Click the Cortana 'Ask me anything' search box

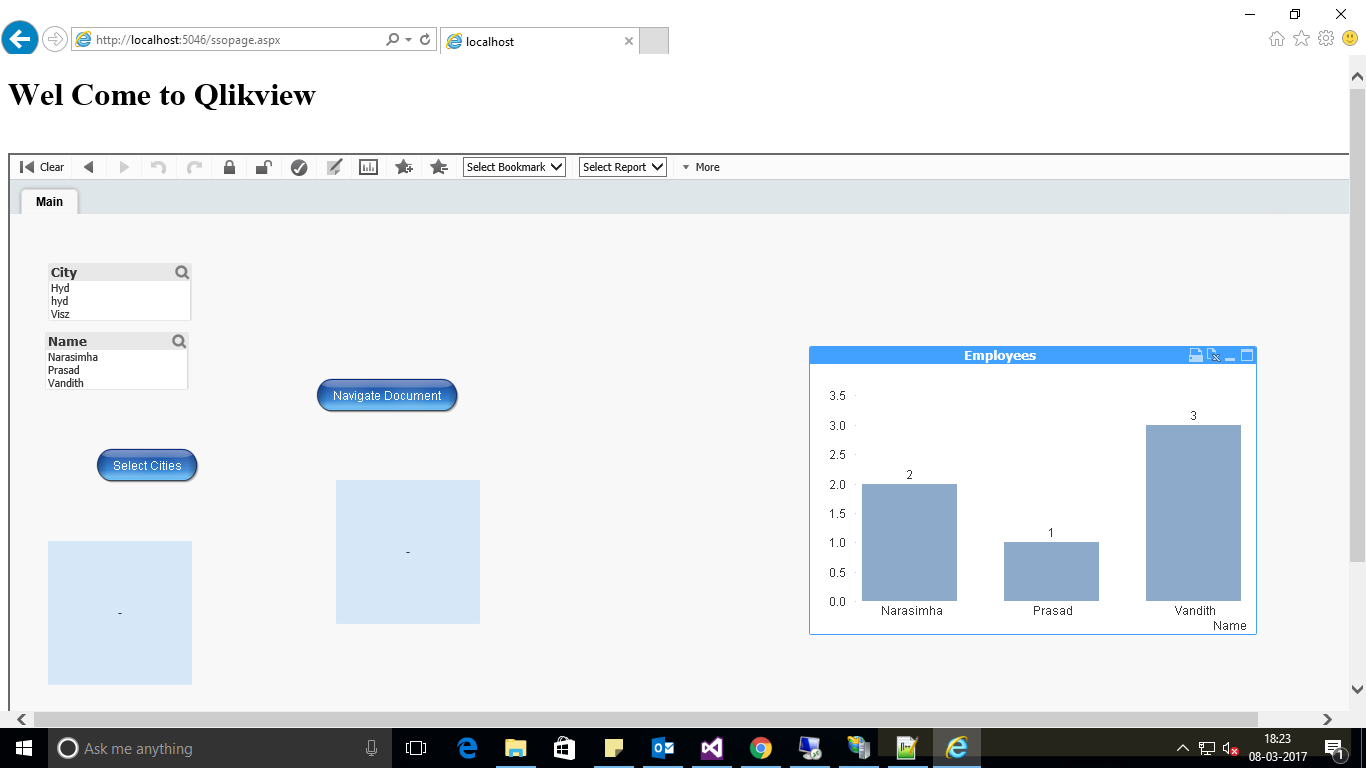pyautogui.click(x=220, y=748)
